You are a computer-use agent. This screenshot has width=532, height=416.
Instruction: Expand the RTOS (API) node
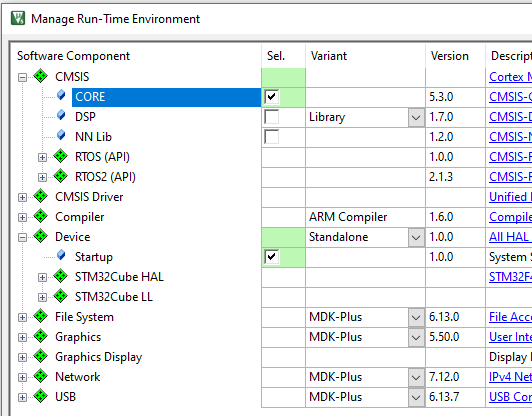click(x=42, y=157)
